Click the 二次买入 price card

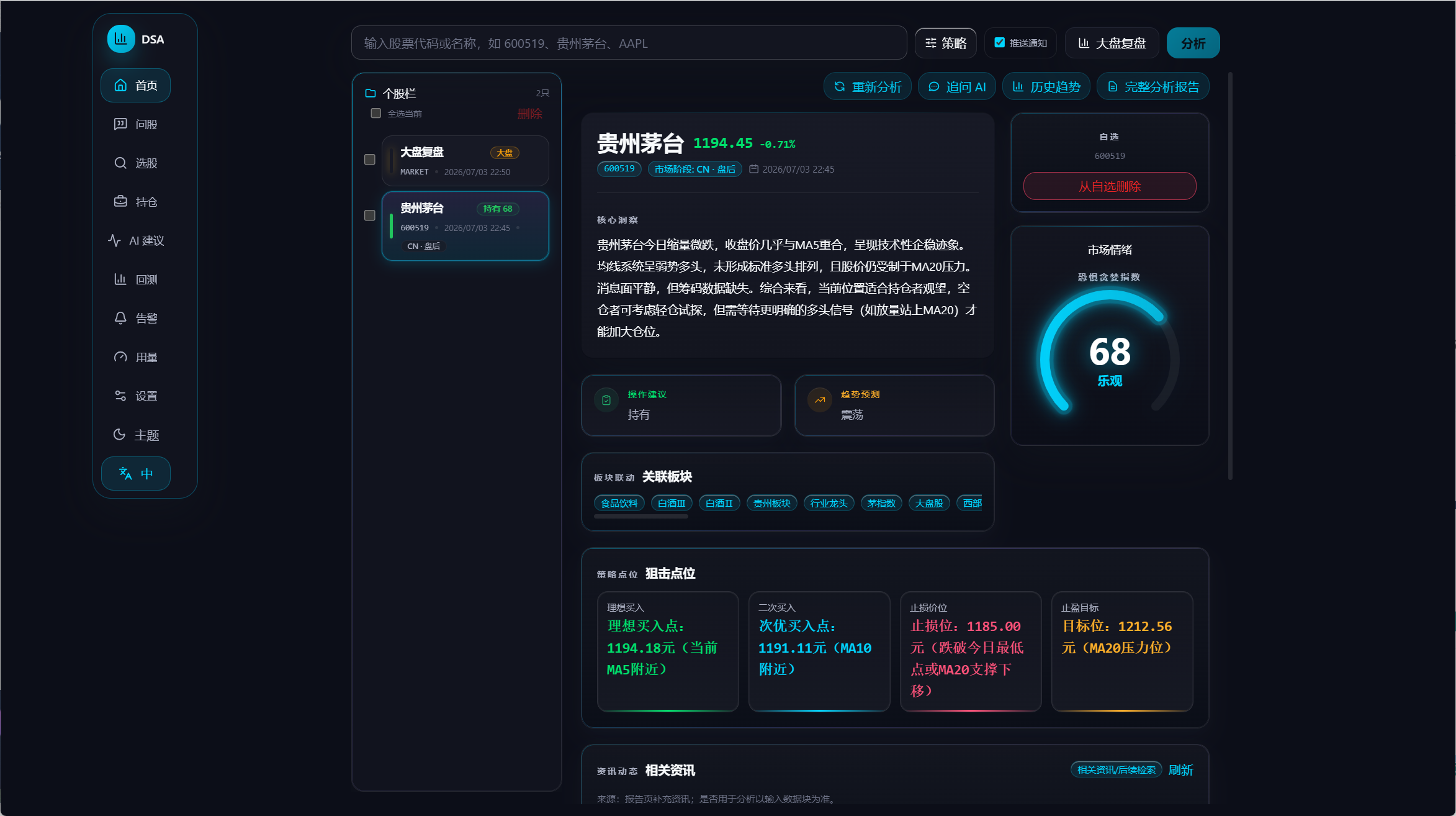[819, 651]
